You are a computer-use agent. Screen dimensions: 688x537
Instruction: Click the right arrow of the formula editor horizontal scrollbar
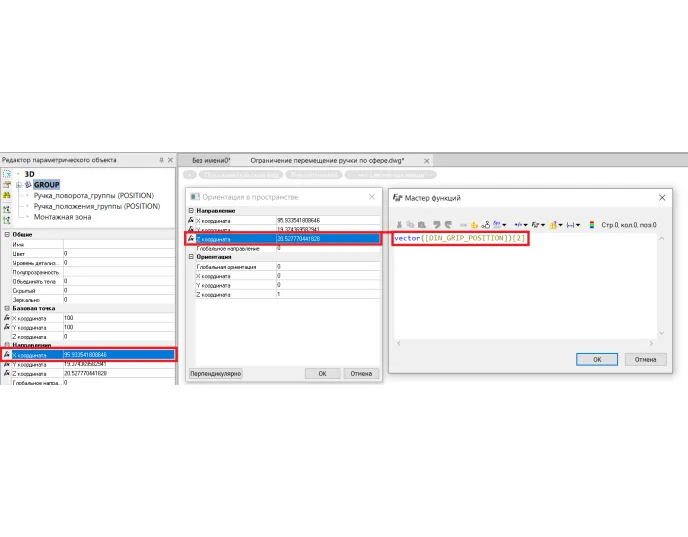651,343
